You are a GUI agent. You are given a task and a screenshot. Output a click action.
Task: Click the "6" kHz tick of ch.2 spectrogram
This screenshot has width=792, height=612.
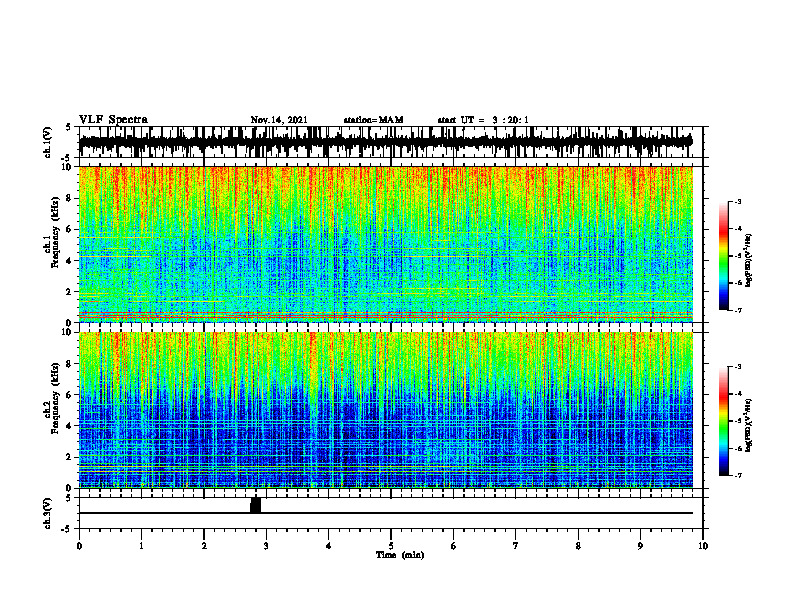70,394
